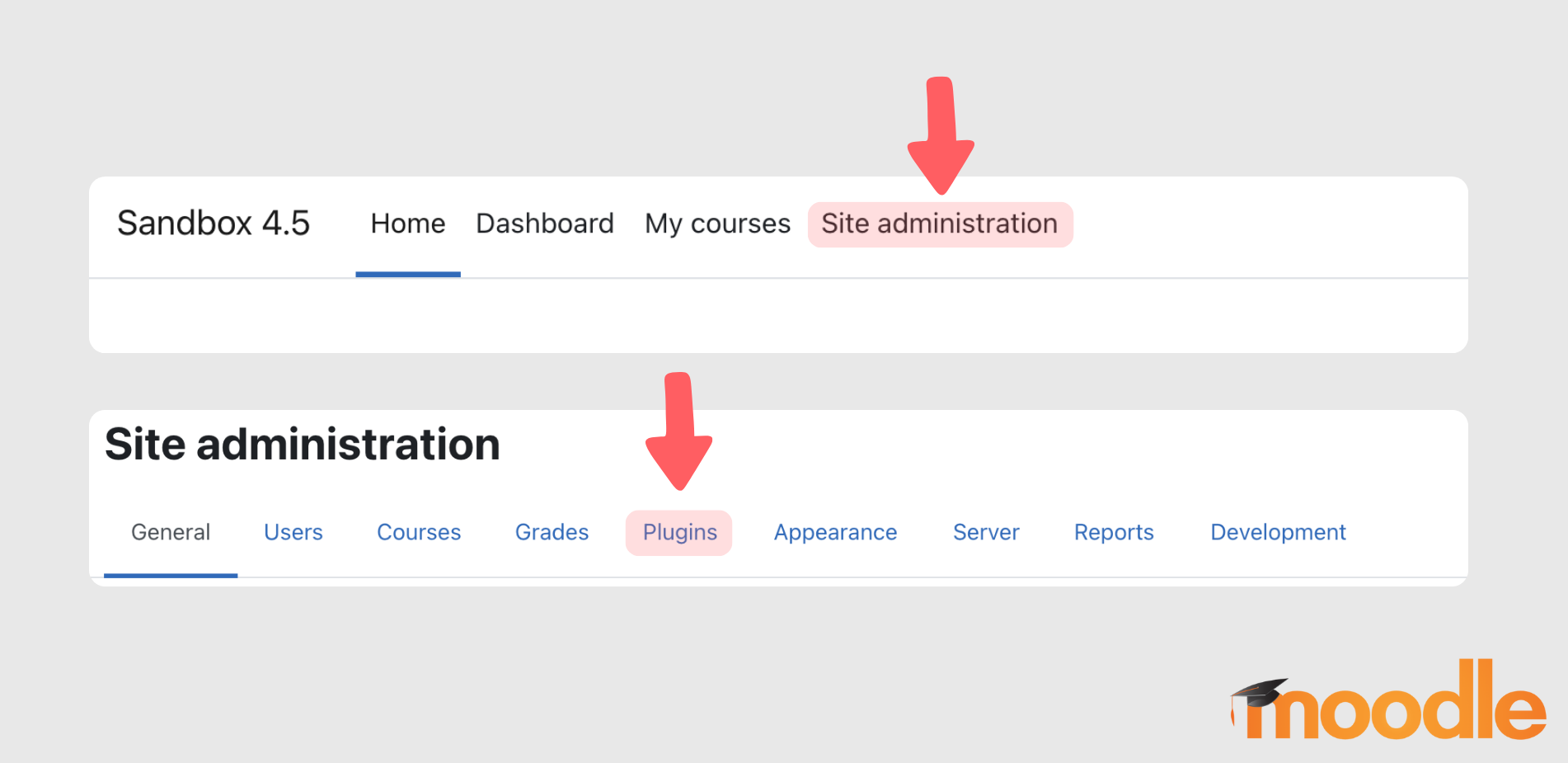1568x763 pixels.
Task: Select the Home navigation item
Action: 407,224
